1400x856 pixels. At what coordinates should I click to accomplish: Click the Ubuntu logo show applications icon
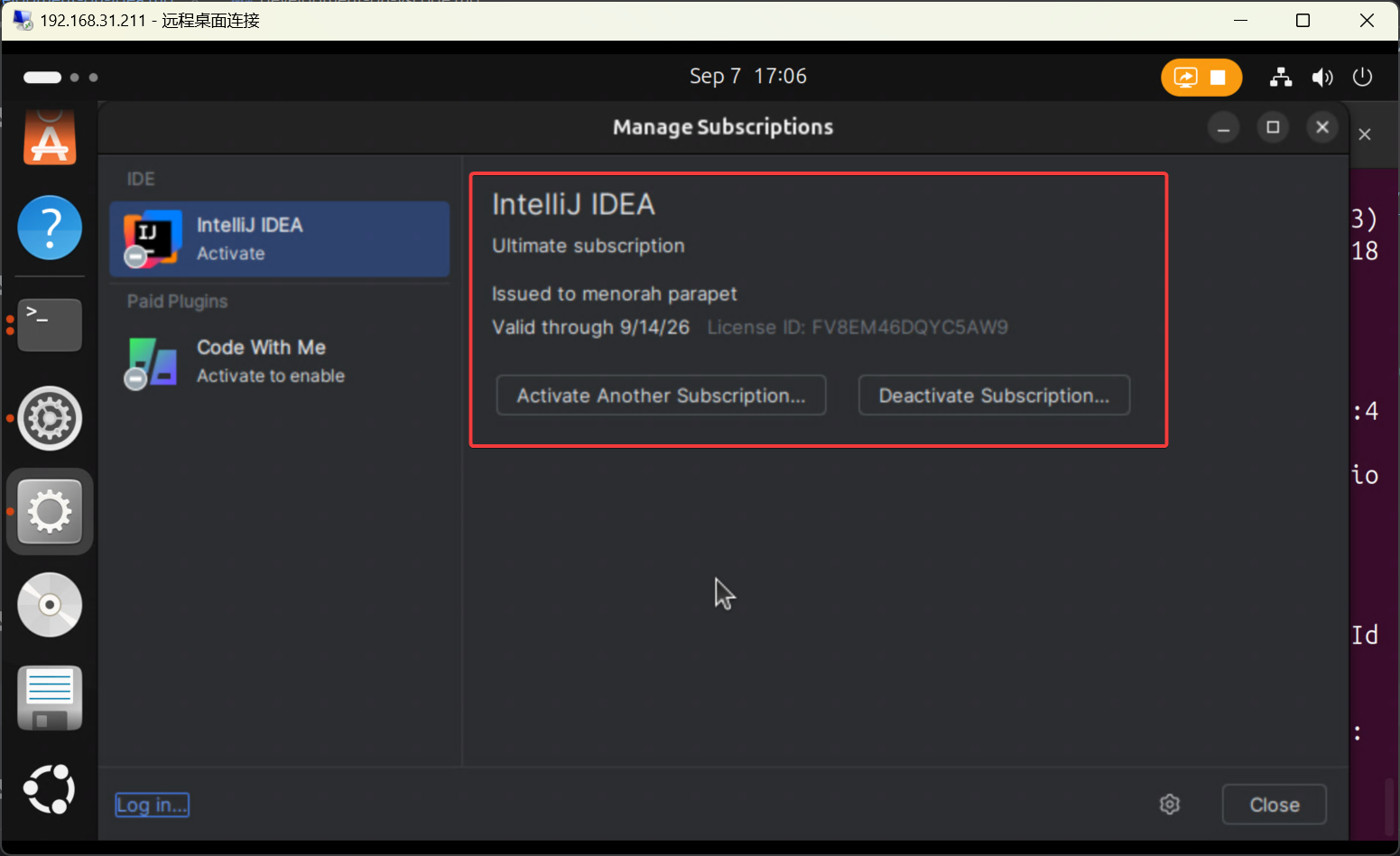50,788
